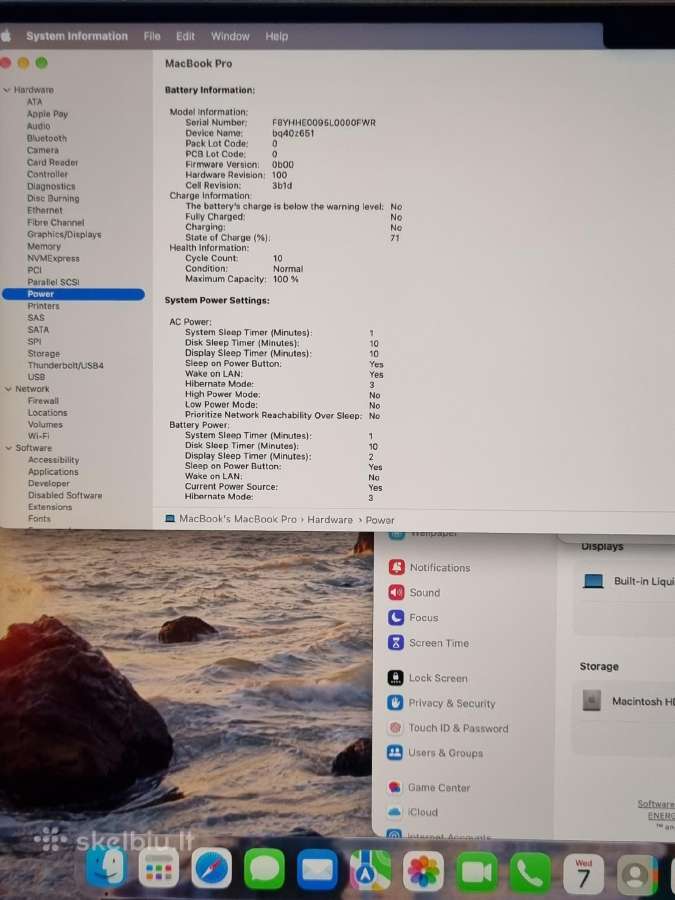Click the laptop icon in path bar
Image resolution: width=675 pixels, height=900 pixels.
tap(170, 519)
